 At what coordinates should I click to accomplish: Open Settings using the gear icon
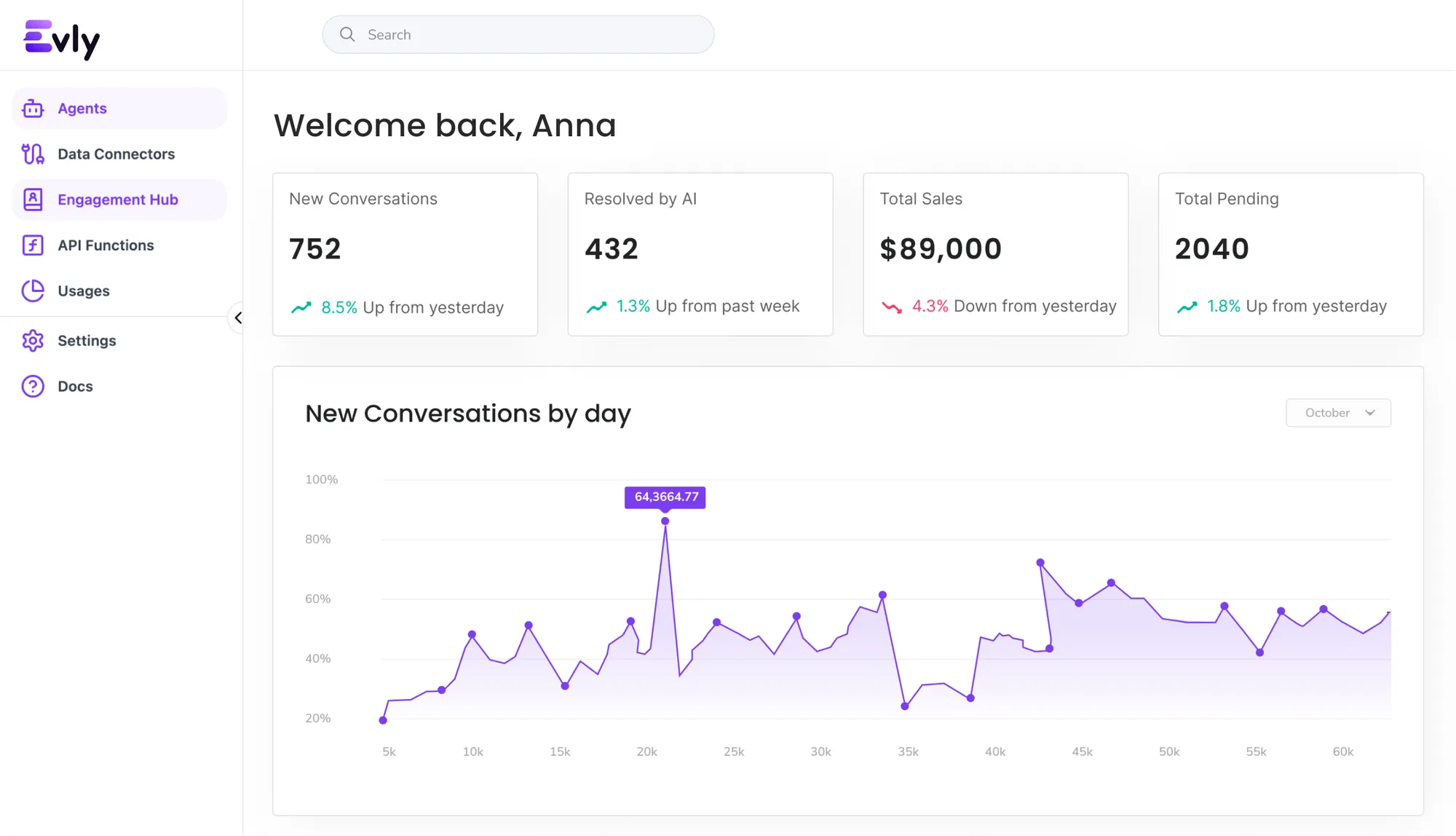(32, 340)
